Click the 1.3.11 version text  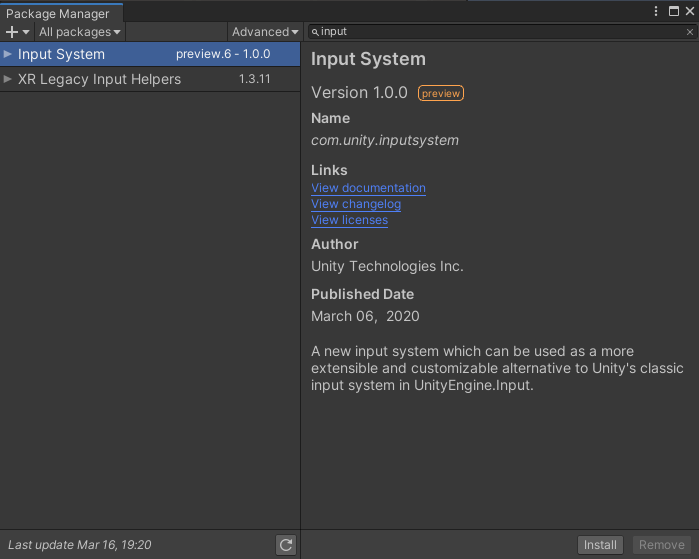click(x=255, y=79)
